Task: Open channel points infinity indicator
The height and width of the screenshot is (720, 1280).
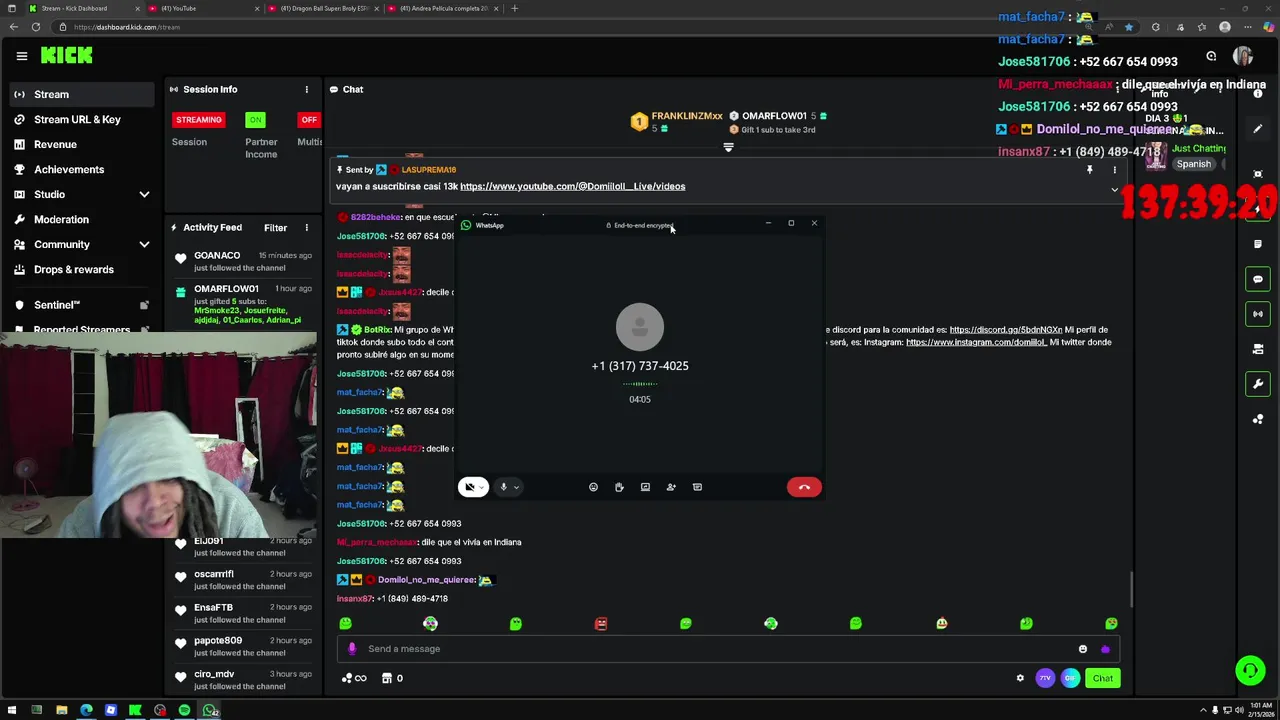Action: [x=354, y=678]
